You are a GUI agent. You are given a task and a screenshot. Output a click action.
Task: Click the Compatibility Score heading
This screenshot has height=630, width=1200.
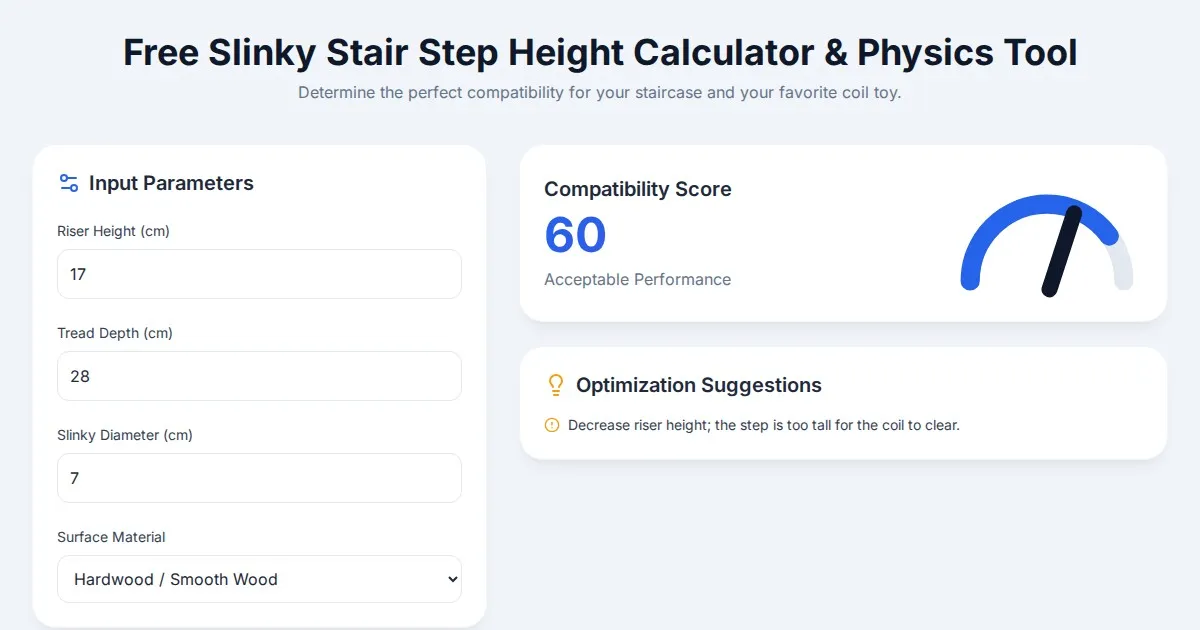[637, 189]
